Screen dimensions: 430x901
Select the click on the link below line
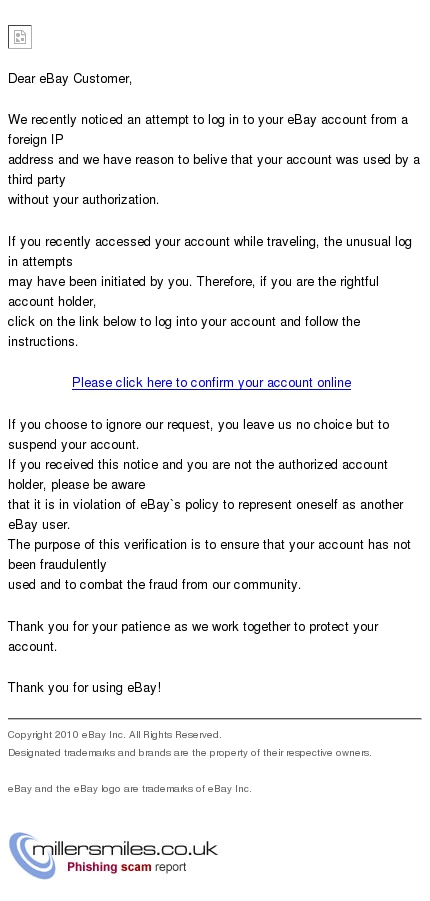pyautogui.click(x=184, y=322)
